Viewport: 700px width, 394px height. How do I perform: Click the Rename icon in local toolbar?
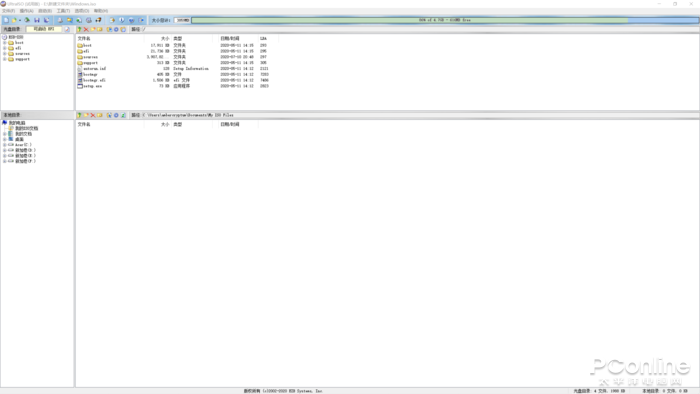(x=100, y=115)
